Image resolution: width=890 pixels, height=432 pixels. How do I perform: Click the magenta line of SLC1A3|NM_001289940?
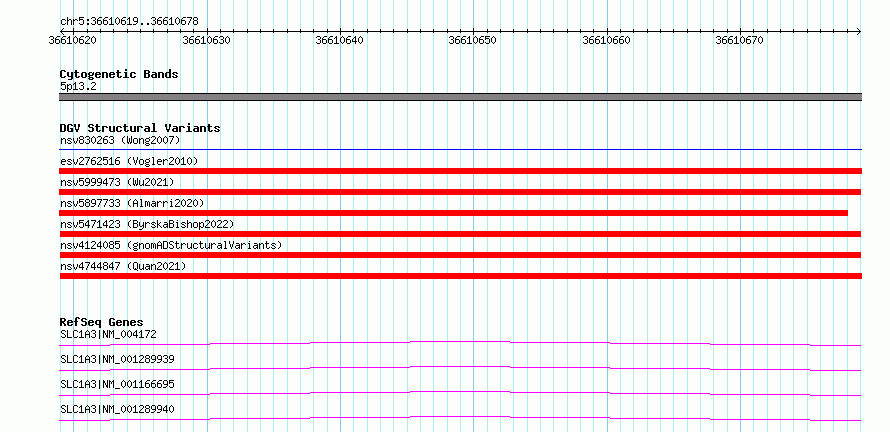tap(460, 418)
